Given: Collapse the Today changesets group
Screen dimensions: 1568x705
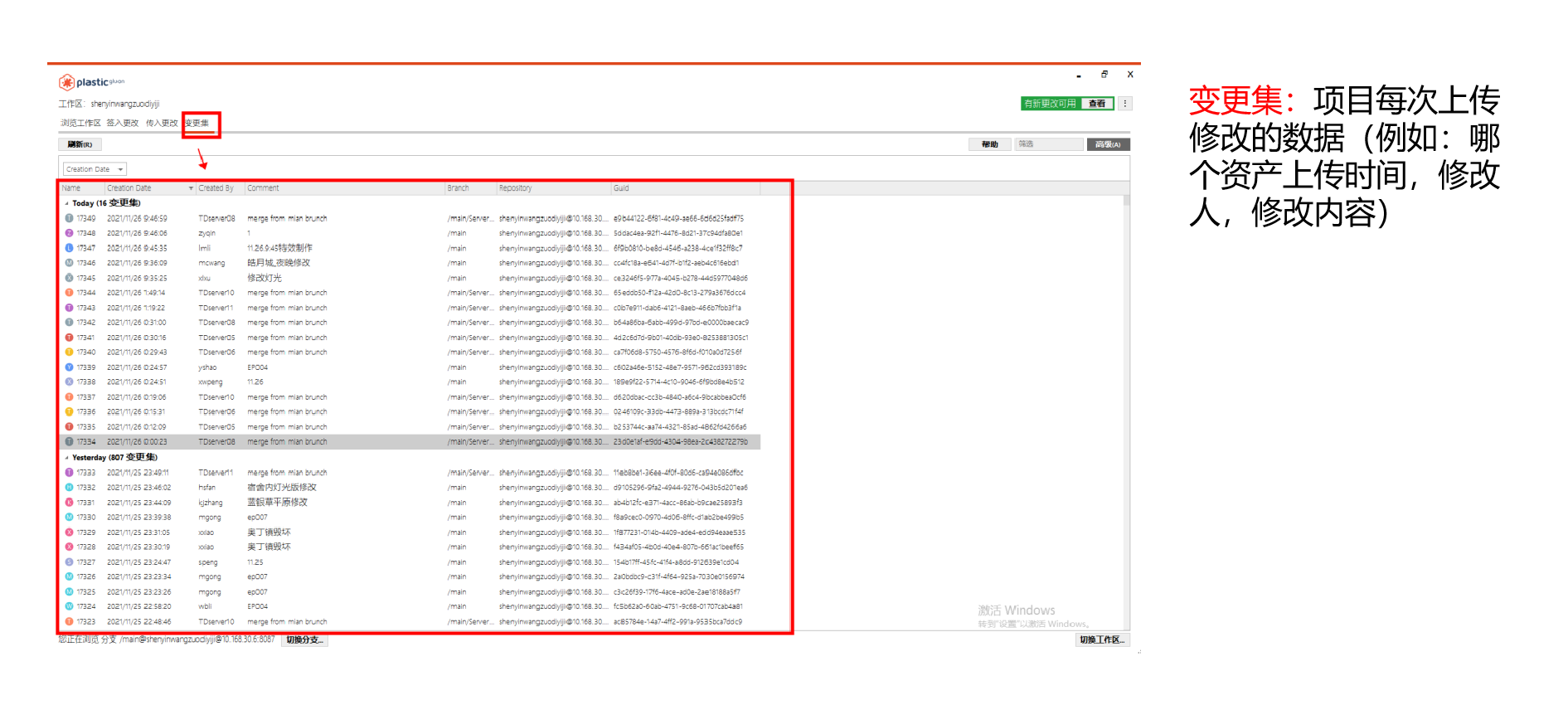Looking at the screenshot, I should tap(67, 203).
